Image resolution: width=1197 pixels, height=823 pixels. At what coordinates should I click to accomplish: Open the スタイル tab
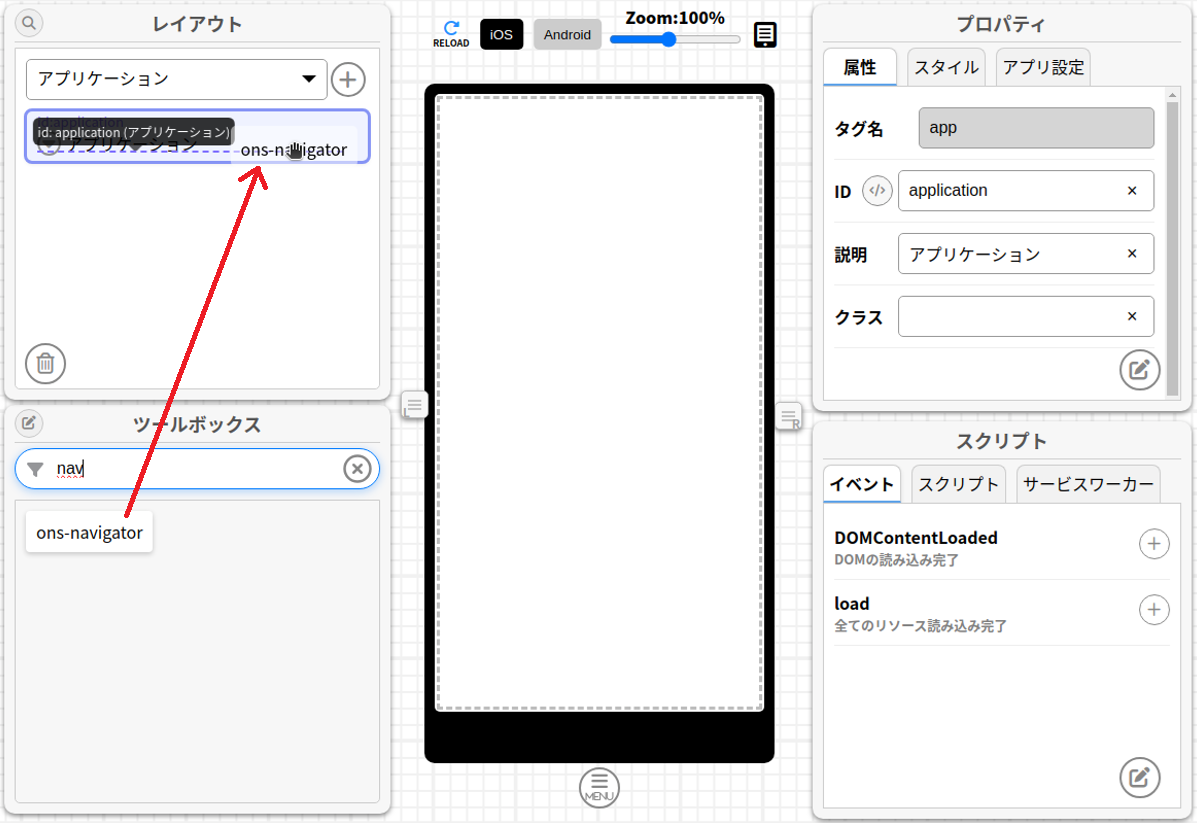click(x=946, y=68)
